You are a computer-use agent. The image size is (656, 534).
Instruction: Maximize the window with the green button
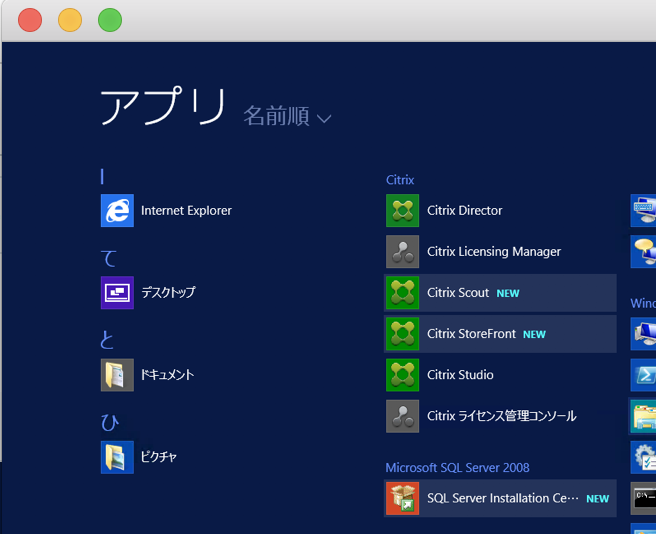point(110,20)
